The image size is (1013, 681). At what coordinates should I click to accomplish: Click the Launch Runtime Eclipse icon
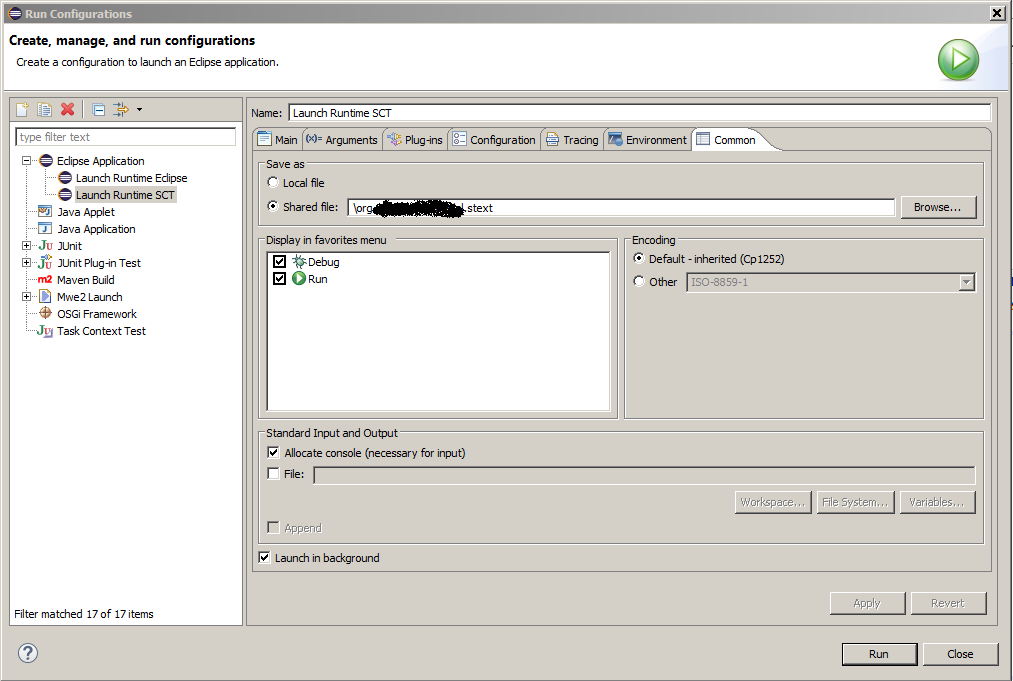[x=65, y=178]
